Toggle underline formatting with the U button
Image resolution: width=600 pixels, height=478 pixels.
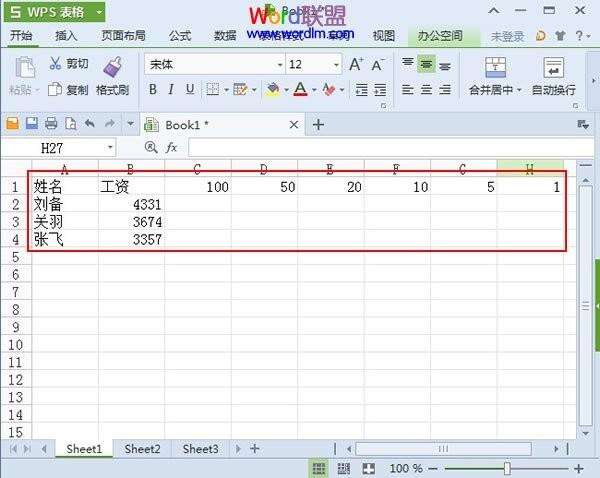[190, 90]
